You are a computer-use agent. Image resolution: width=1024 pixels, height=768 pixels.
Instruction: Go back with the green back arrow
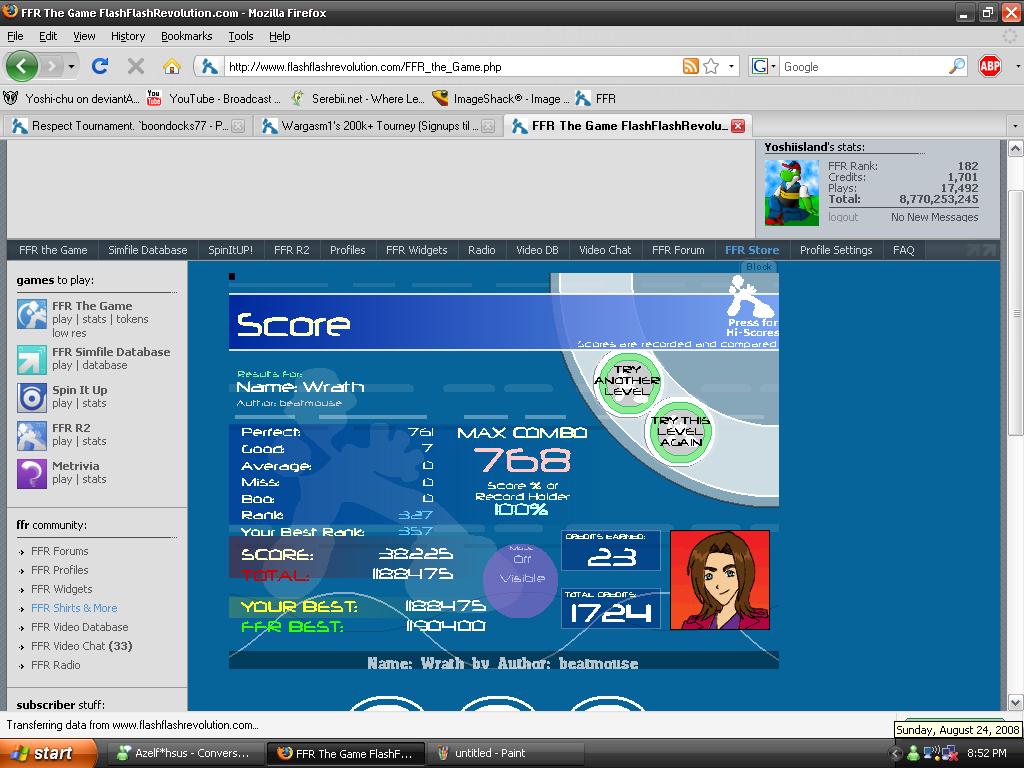tap(22, 66)
